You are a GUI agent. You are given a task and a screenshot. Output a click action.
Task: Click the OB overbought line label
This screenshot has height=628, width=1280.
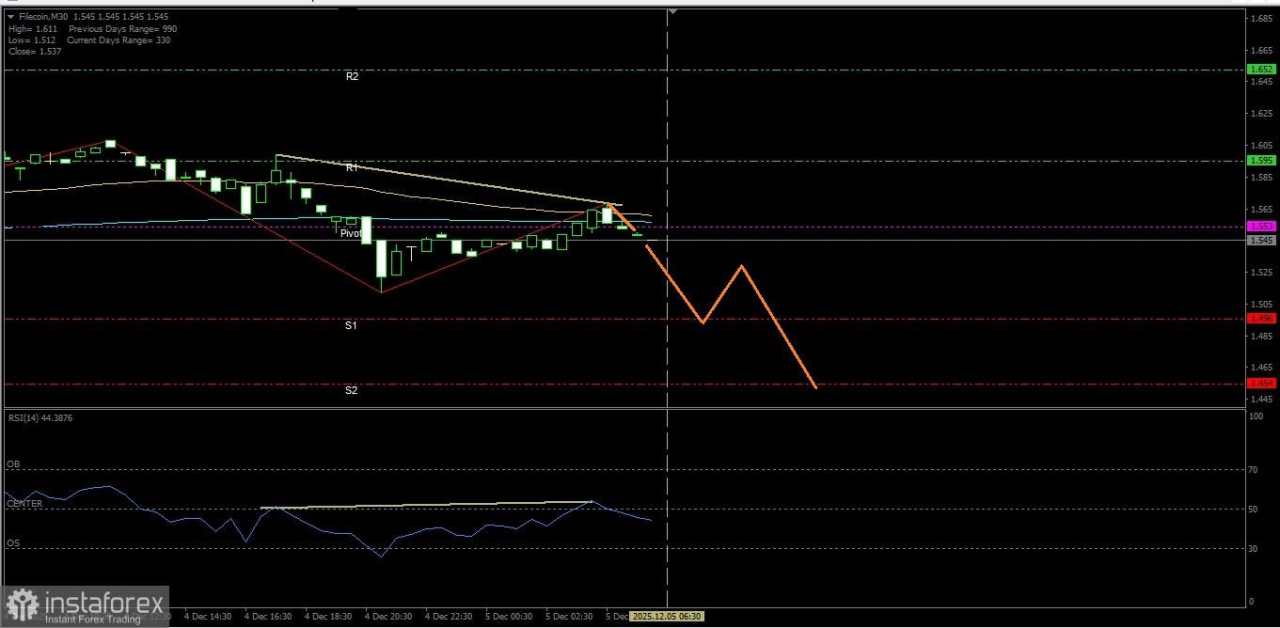[13, 464]
